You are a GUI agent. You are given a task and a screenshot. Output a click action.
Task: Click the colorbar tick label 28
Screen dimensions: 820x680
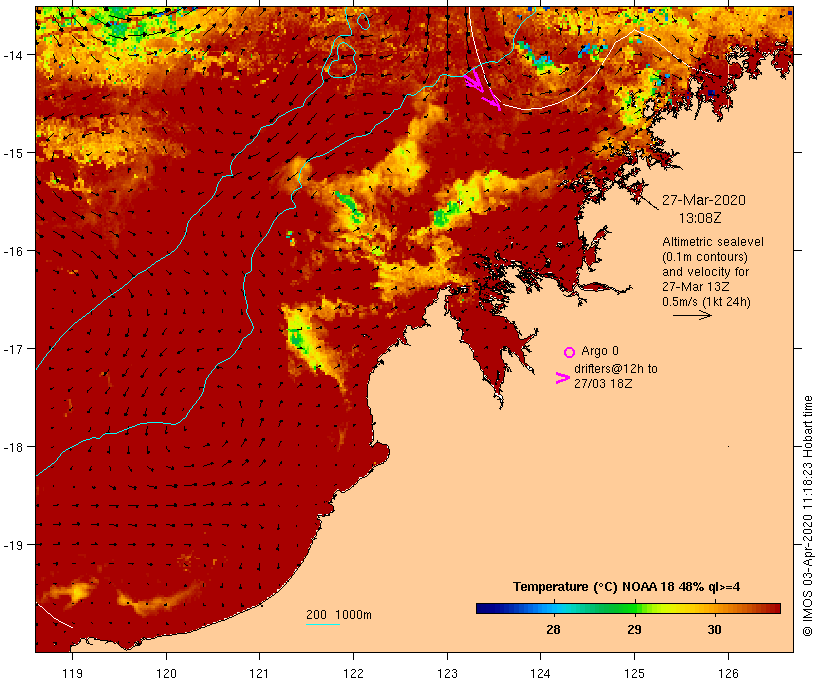[x=553, y=629]
